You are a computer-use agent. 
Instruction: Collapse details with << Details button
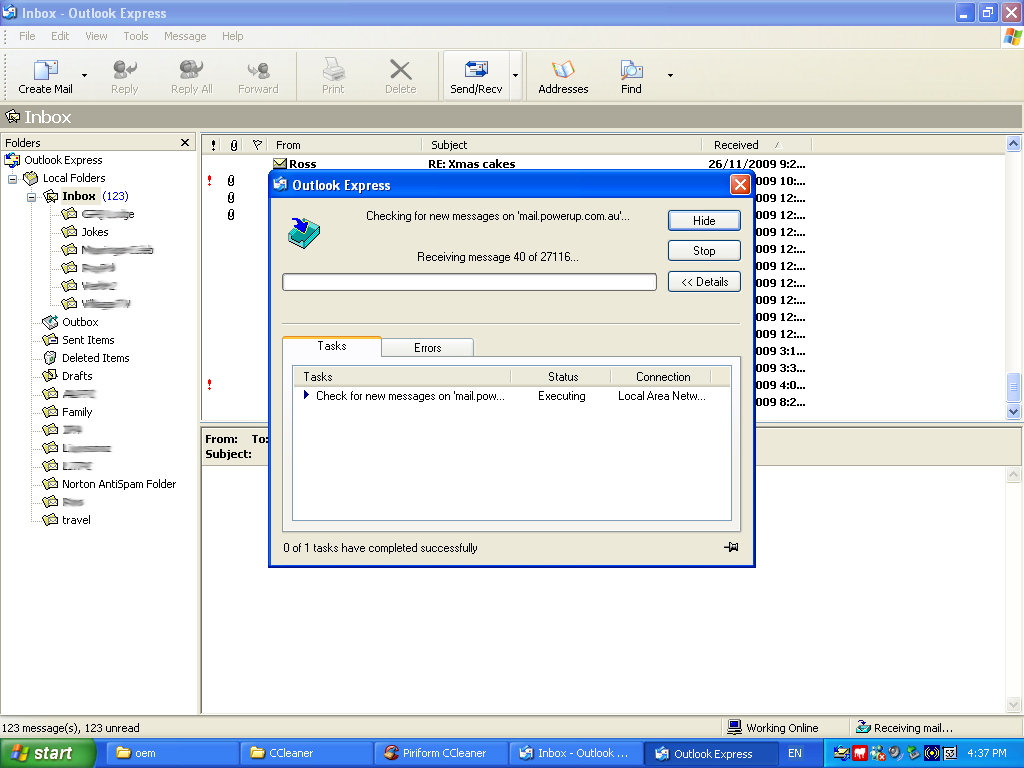pos(704,281)
